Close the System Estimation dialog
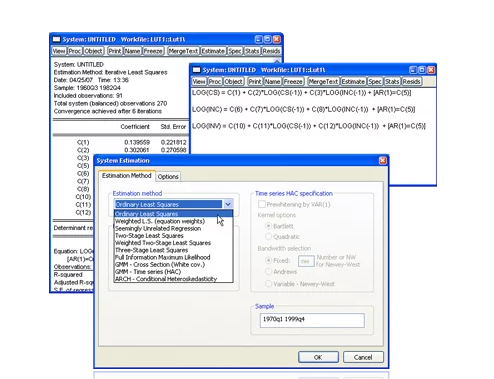 383,160
